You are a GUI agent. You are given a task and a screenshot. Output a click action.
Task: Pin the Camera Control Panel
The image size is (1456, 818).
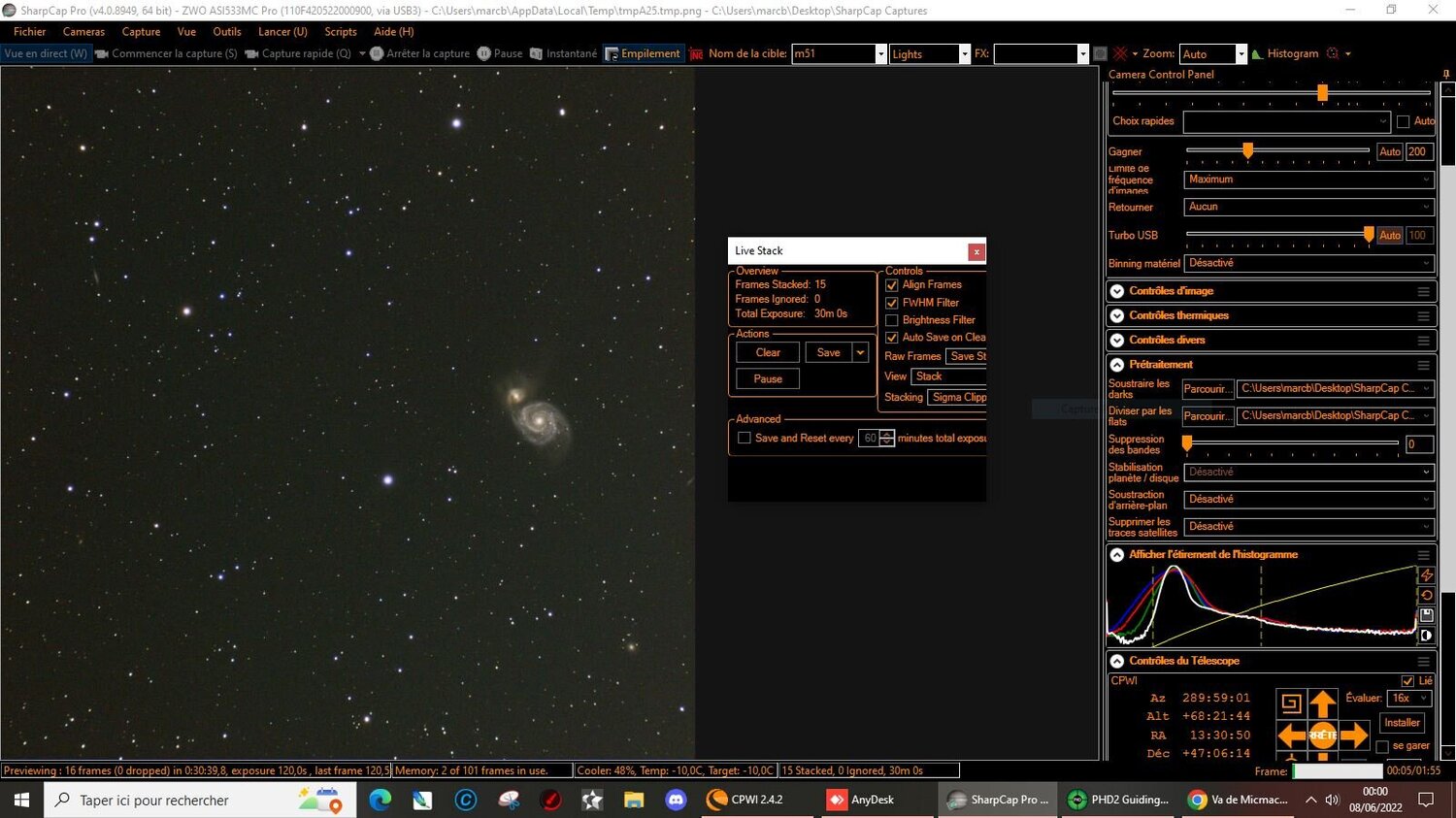click(1446, 75)
